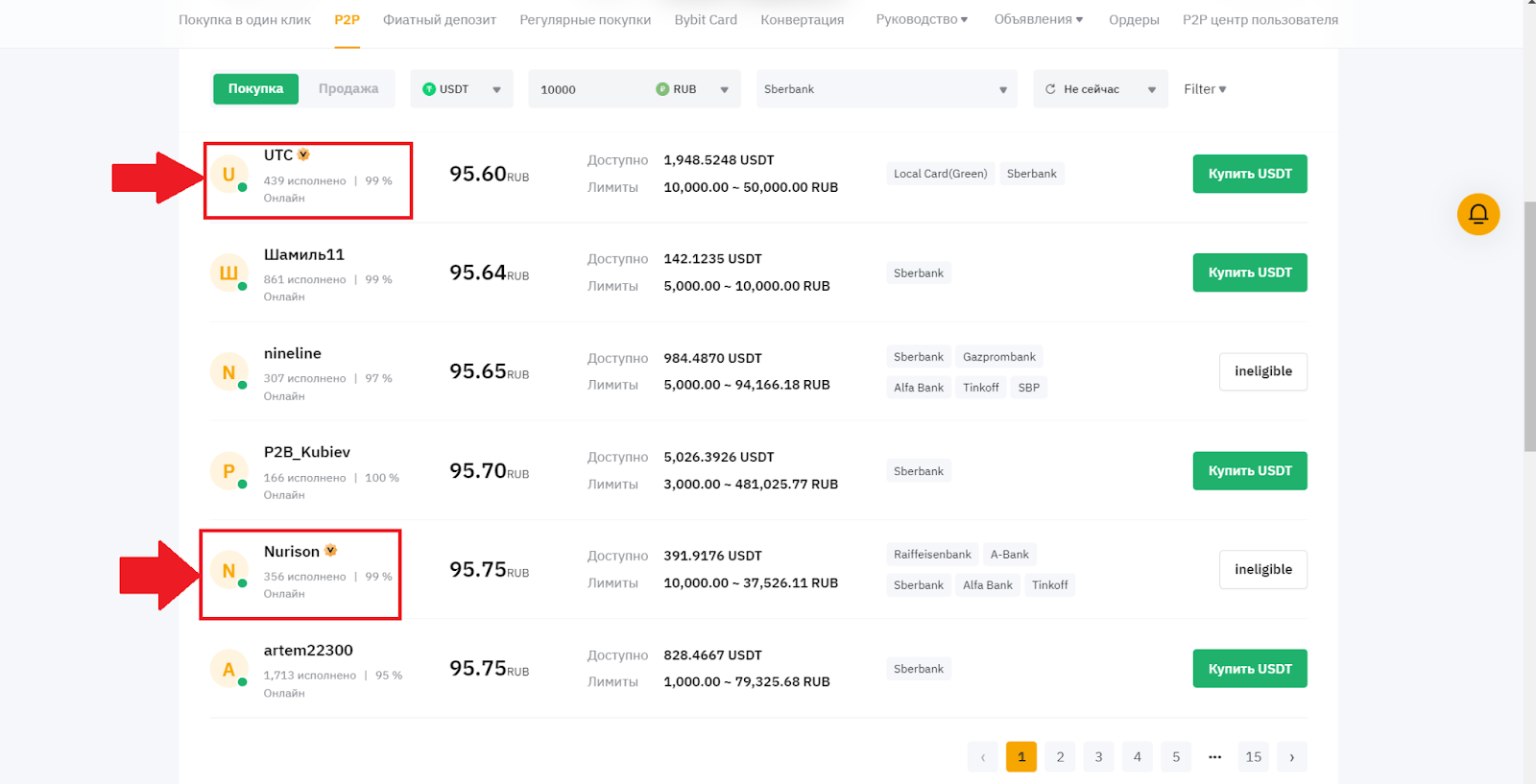1536x784 pixels.
Task: Go to pagination page 2
Action: click(1060, 756)
